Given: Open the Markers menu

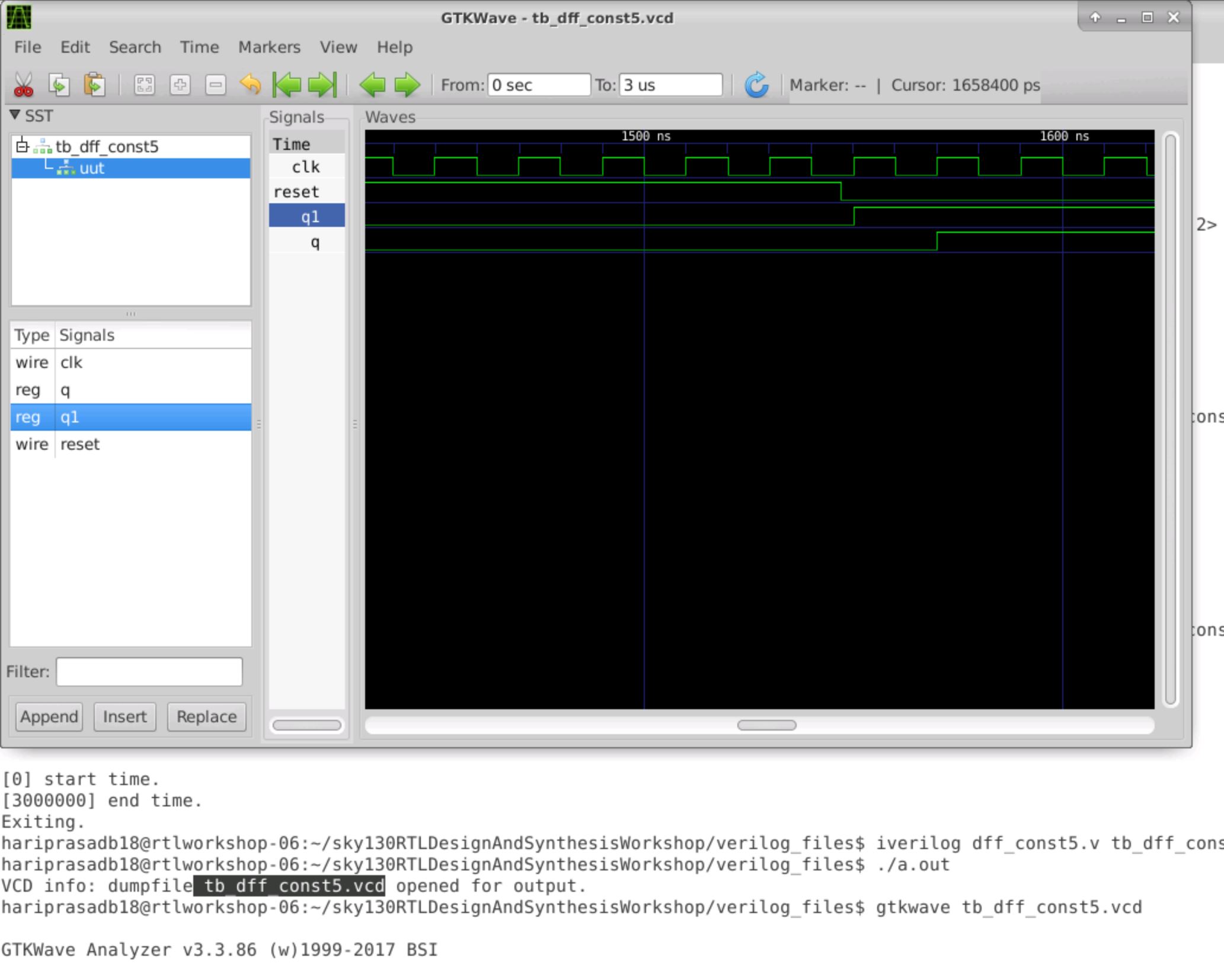Looking at the screenshot, I should pos(269,47).
